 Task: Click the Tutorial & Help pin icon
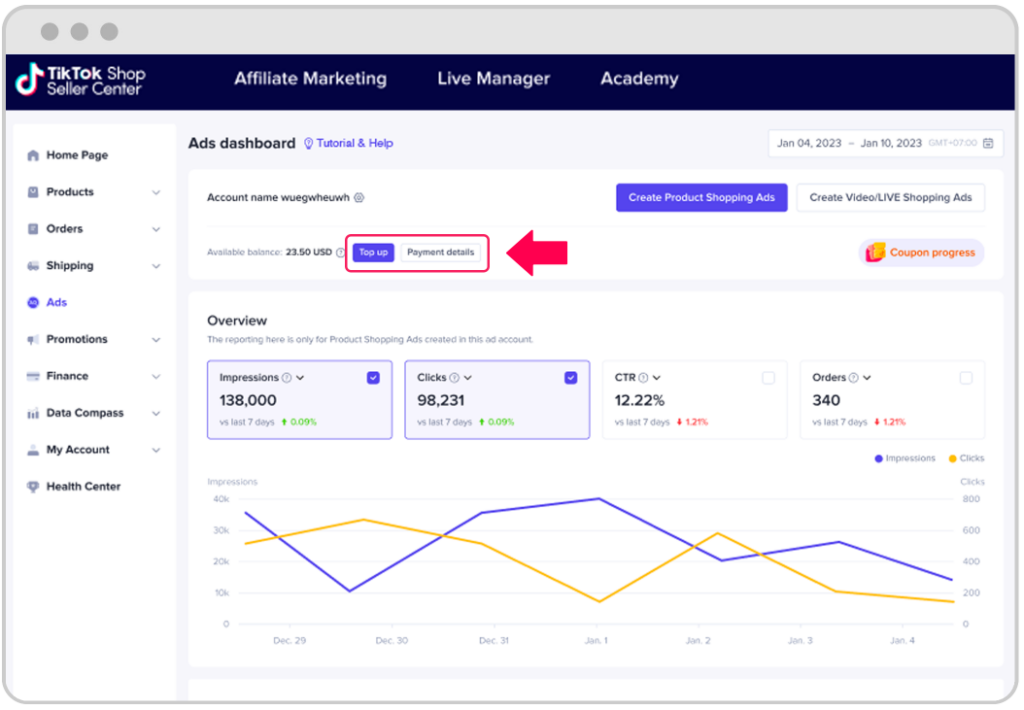(x=308, y=144)
